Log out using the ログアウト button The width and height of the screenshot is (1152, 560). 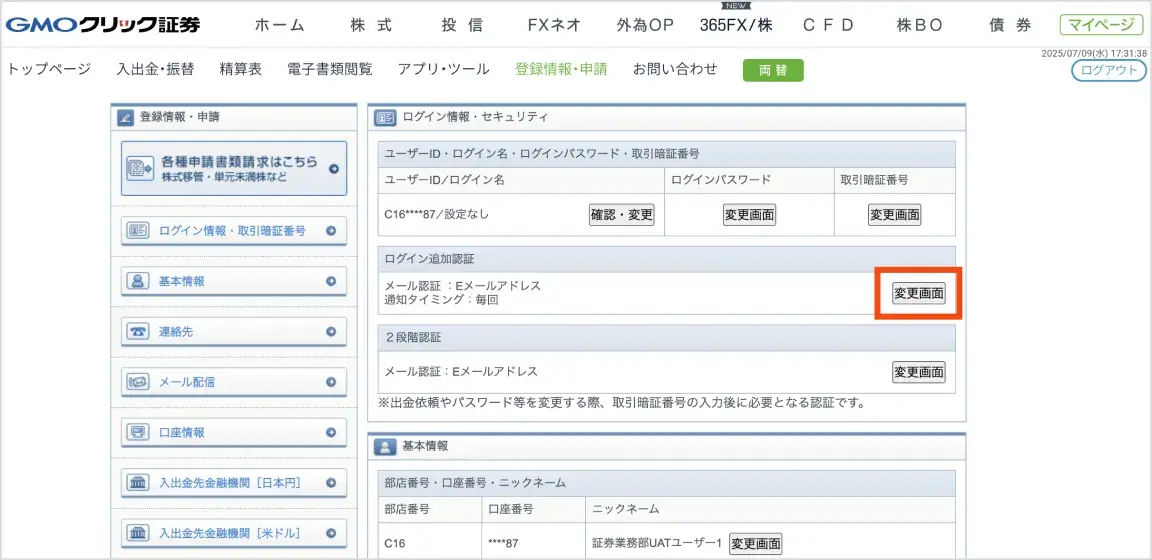pos(1109,70)
